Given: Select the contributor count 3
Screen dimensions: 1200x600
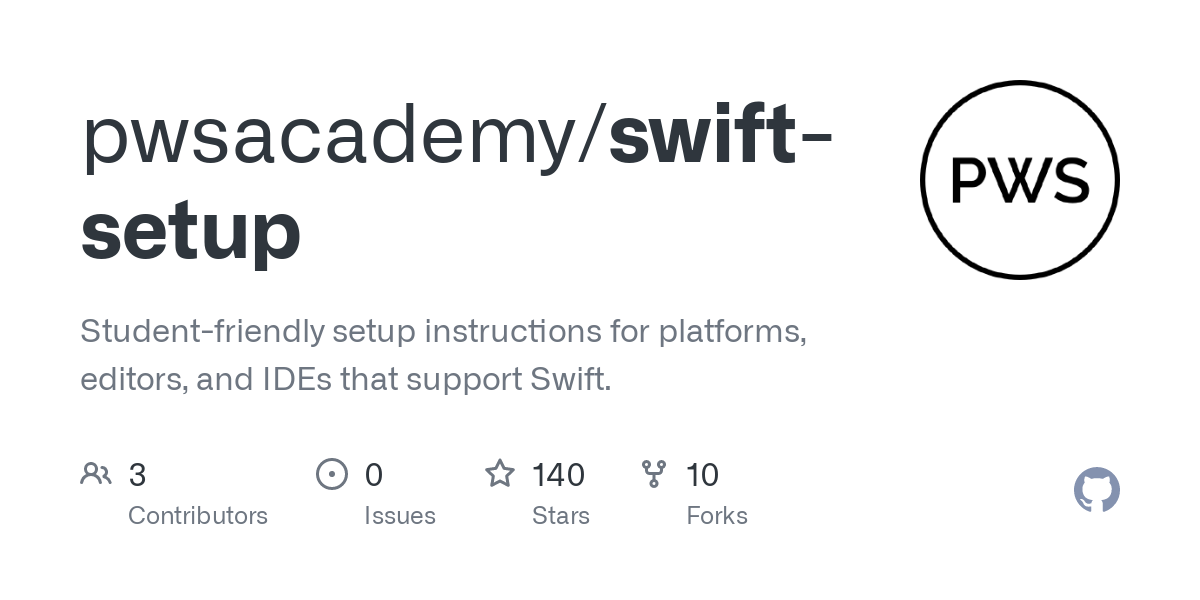Looking at the screenshot, I should (x=138, y=475).
